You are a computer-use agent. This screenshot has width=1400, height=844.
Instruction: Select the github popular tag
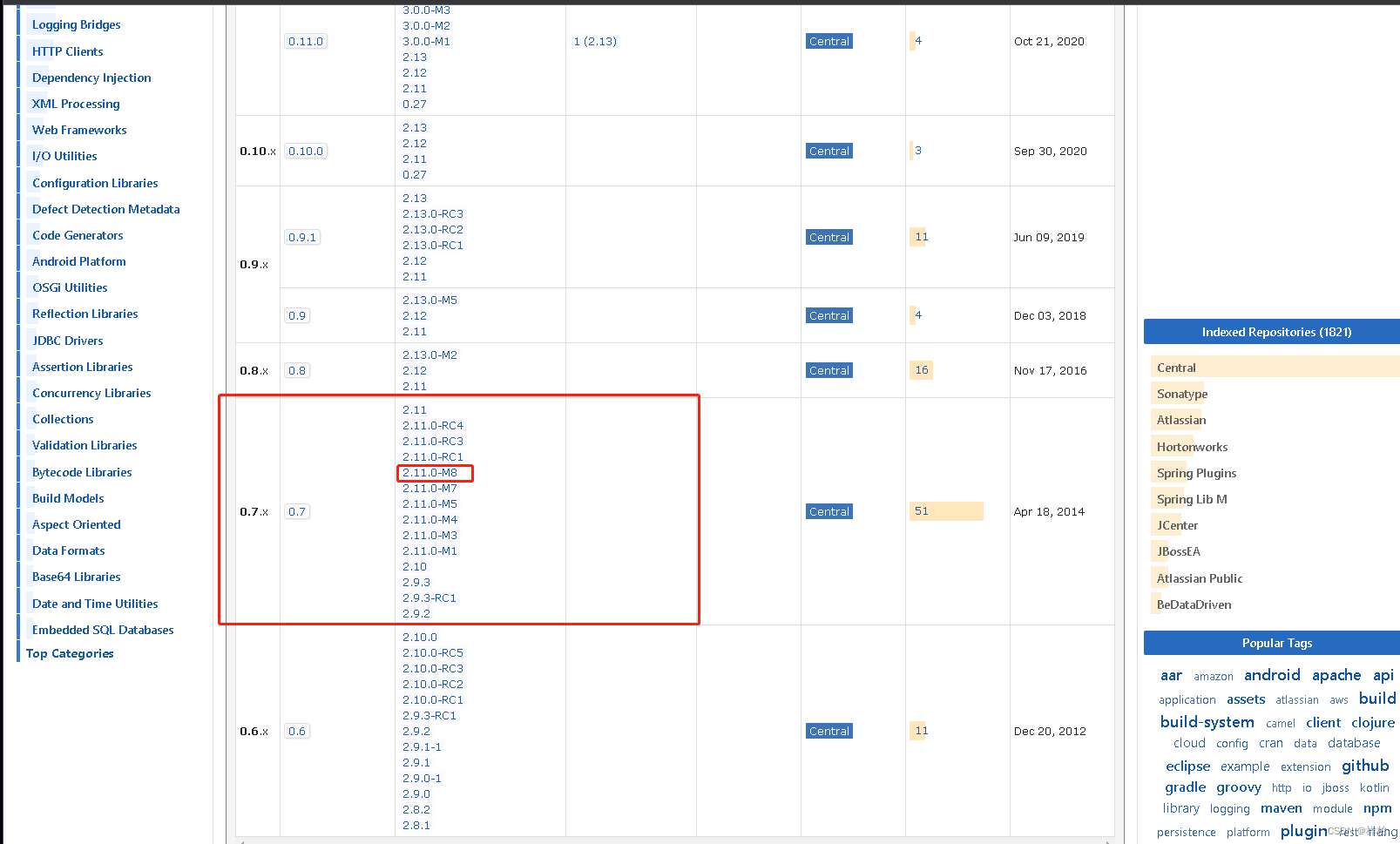click(1365, 766)
